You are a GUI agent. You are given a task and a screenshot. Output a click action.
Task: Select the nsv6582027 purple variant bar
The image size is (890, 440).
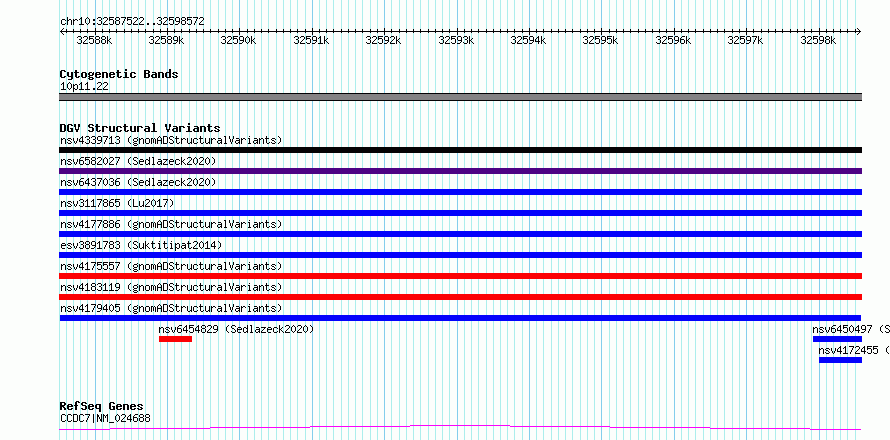(460, 171)
